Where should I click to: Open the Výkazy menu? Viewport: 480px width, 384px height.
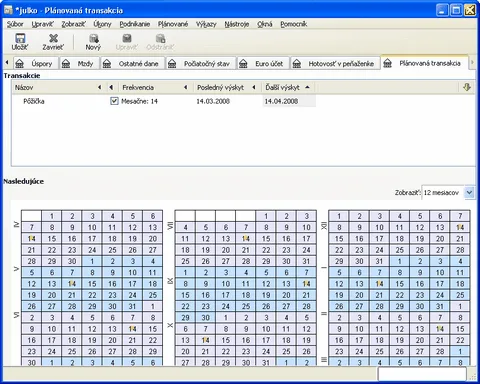coord(206,24)
